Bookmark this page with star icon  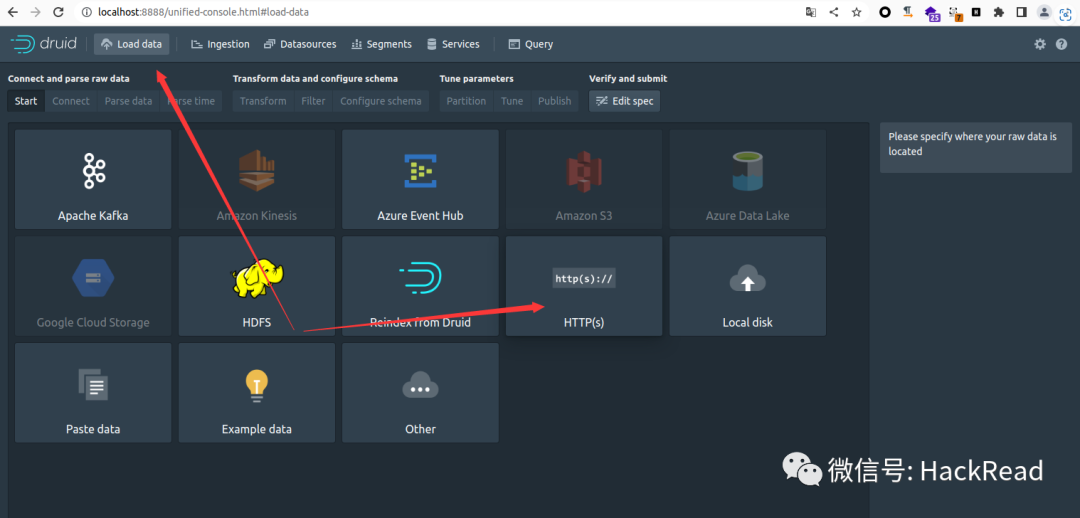pyautogui.click(x=856, y=12)
